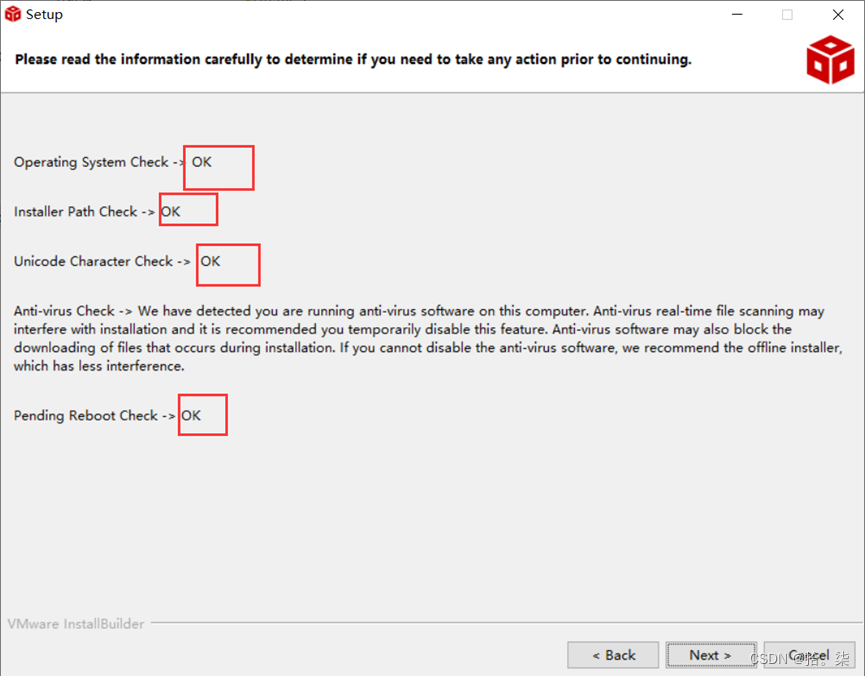
Task: Click OK status beside Operating System Check
Action: pos(201,162)
